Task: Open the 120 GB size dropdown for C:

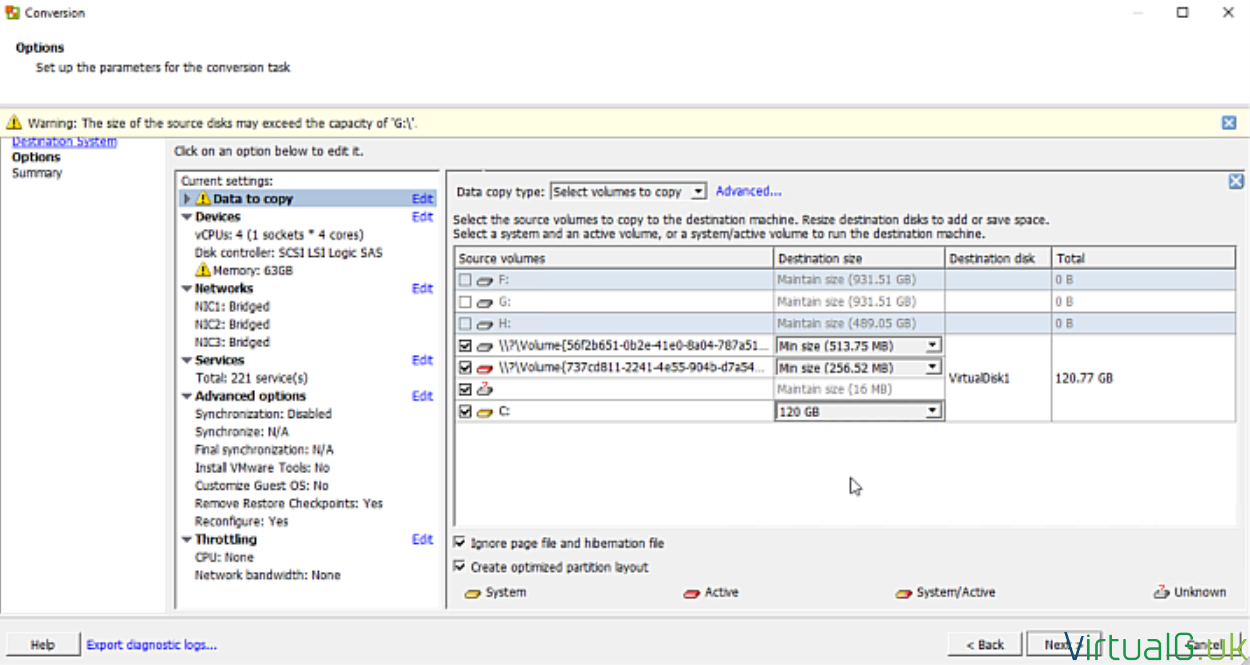Action: [932, 410]
